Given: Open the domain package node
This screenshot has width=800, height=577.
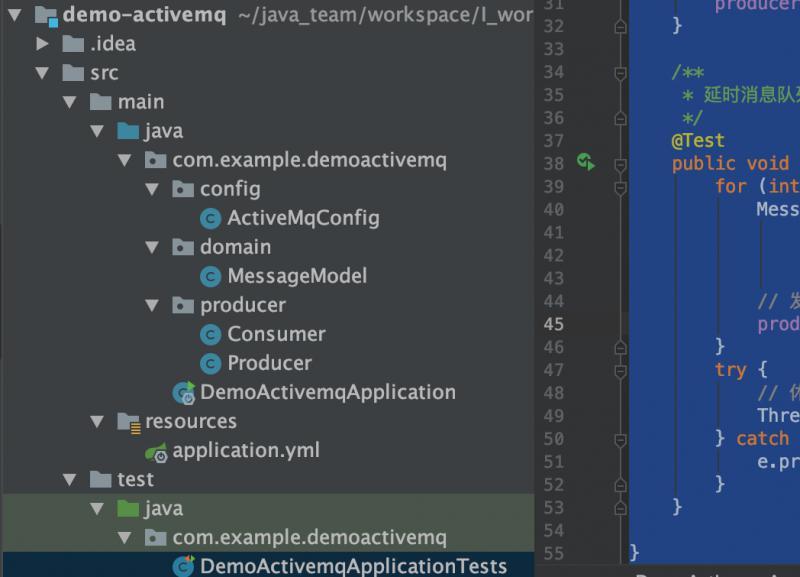Looking at the screenshot, I should coord(150,247).
